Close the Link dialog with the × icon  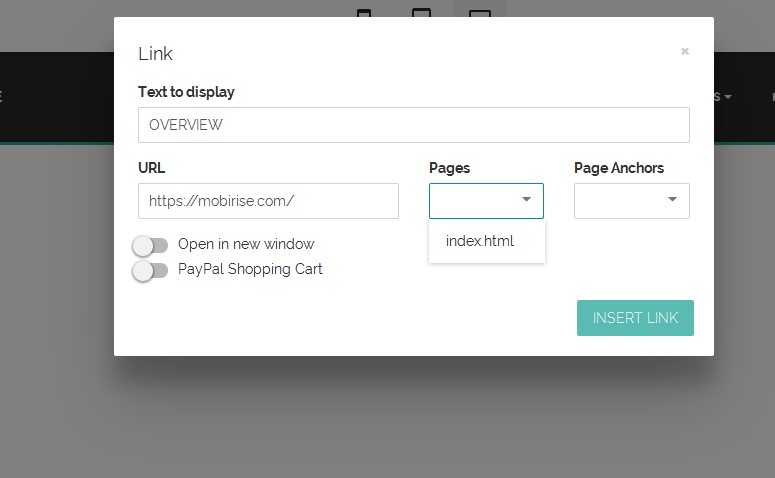click(x=685, y=51)
